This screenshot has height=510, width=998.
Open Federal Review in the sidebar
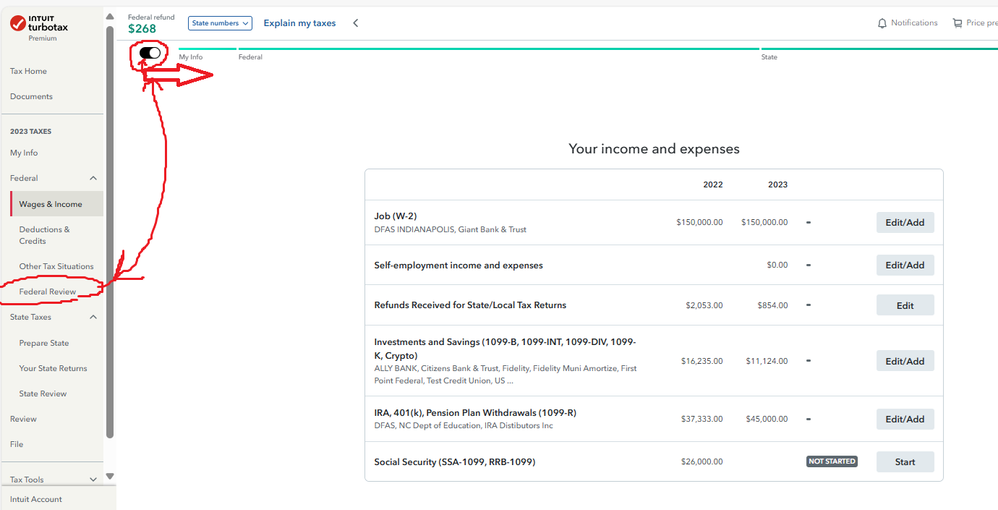pos(48,292)
